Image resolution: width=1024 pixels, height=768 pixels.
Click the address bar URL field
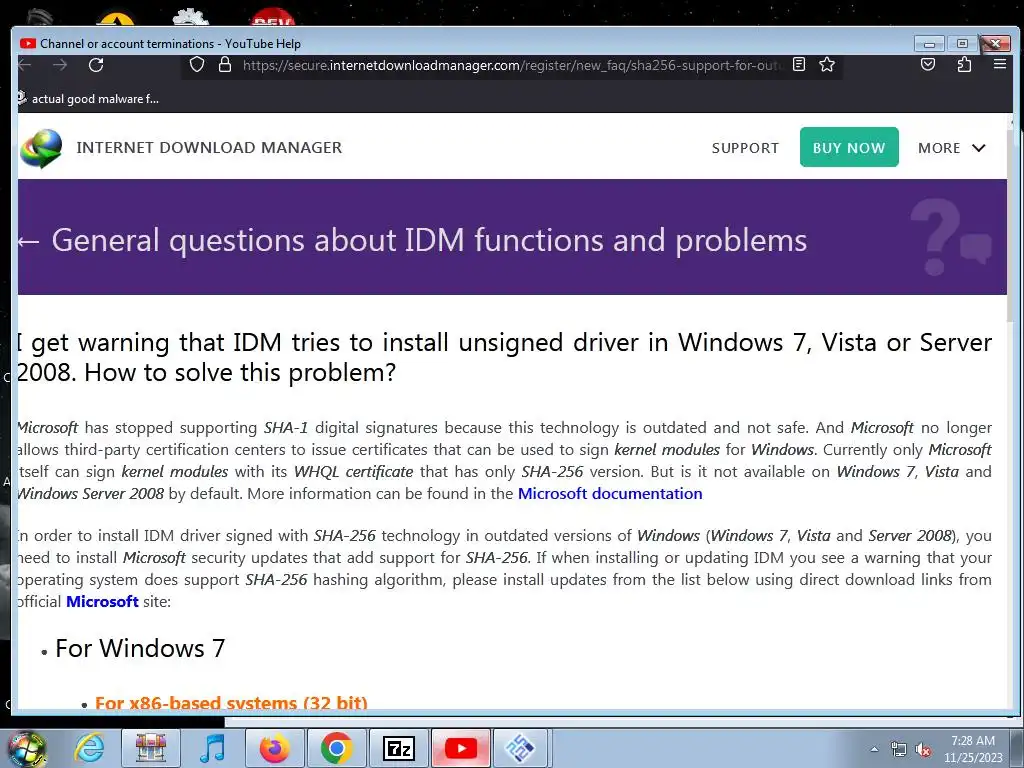(x=511, y=65)
